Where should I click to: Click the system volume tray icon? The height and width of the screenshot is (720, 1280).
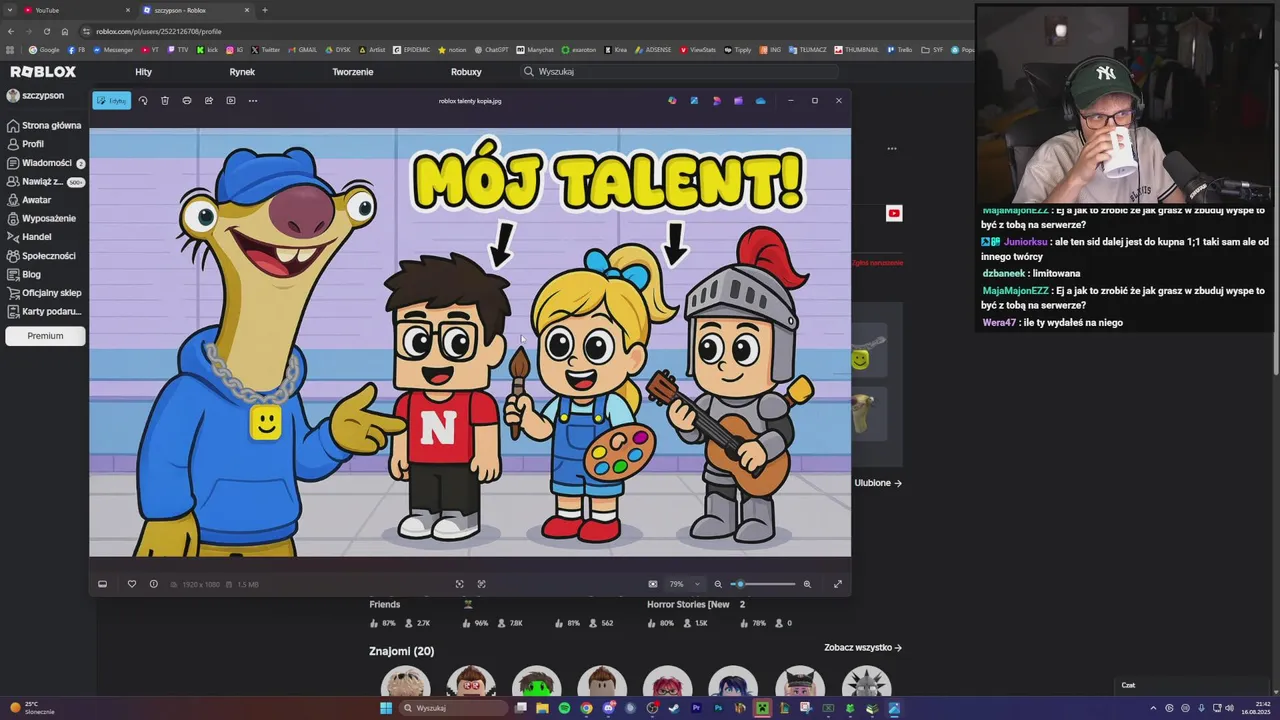tap(1231, 708)
